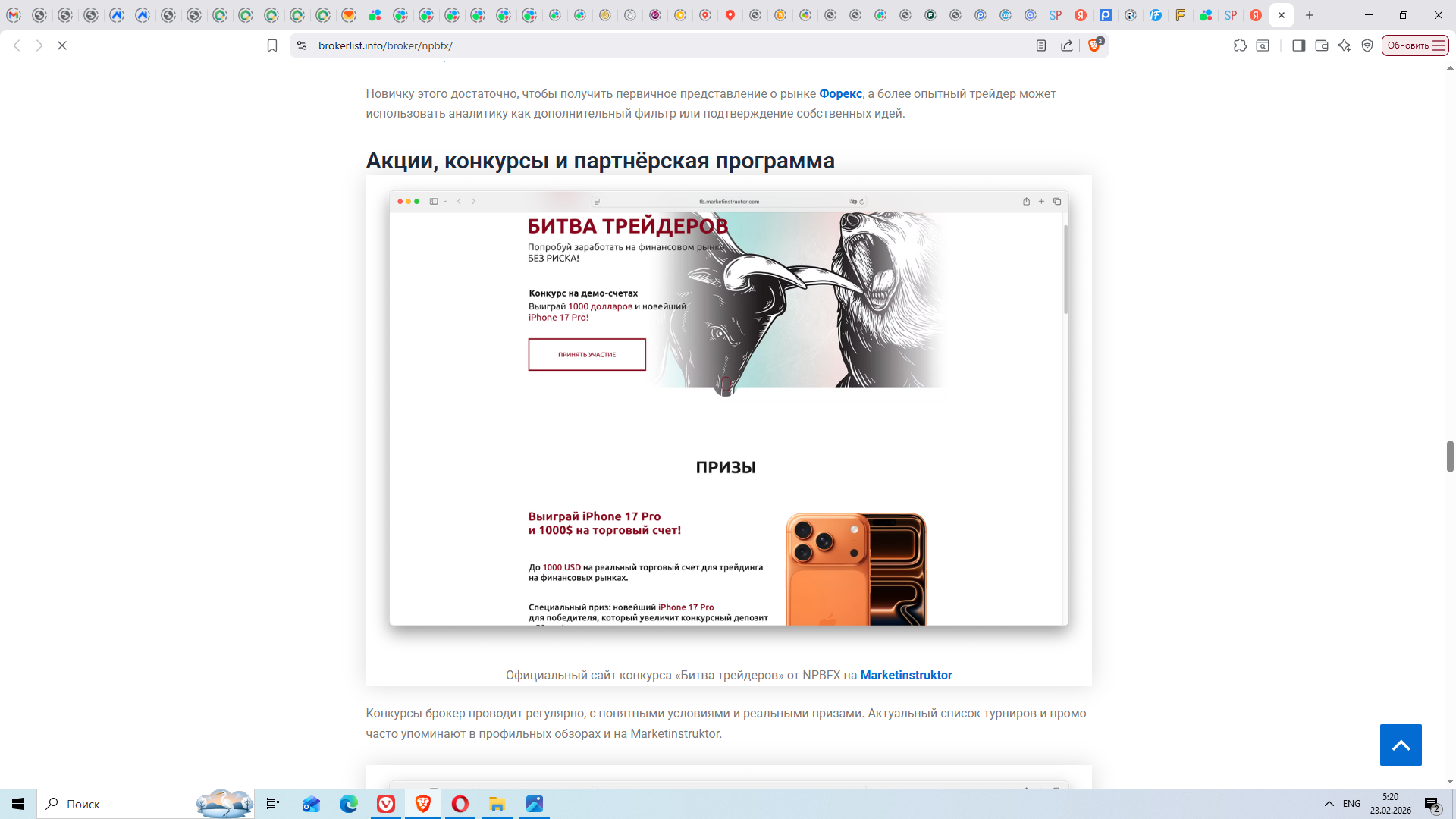The width and height of the screenshot is (1456, 819).
Task: Open Leo AI assistant sparkle icon
Action: (x=1345, y=45)
